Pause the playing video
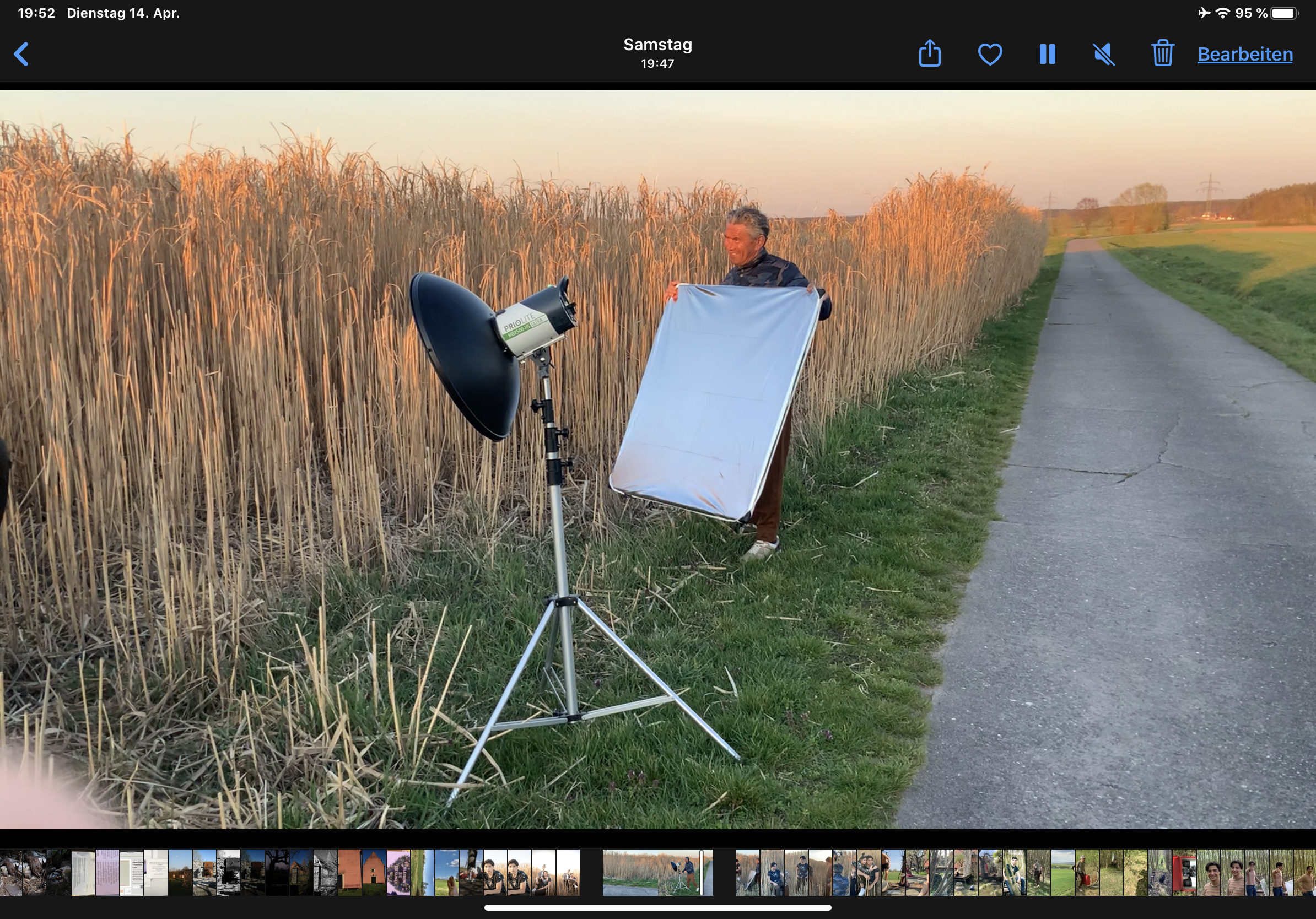1316x919 pixels. (1047, 55)
